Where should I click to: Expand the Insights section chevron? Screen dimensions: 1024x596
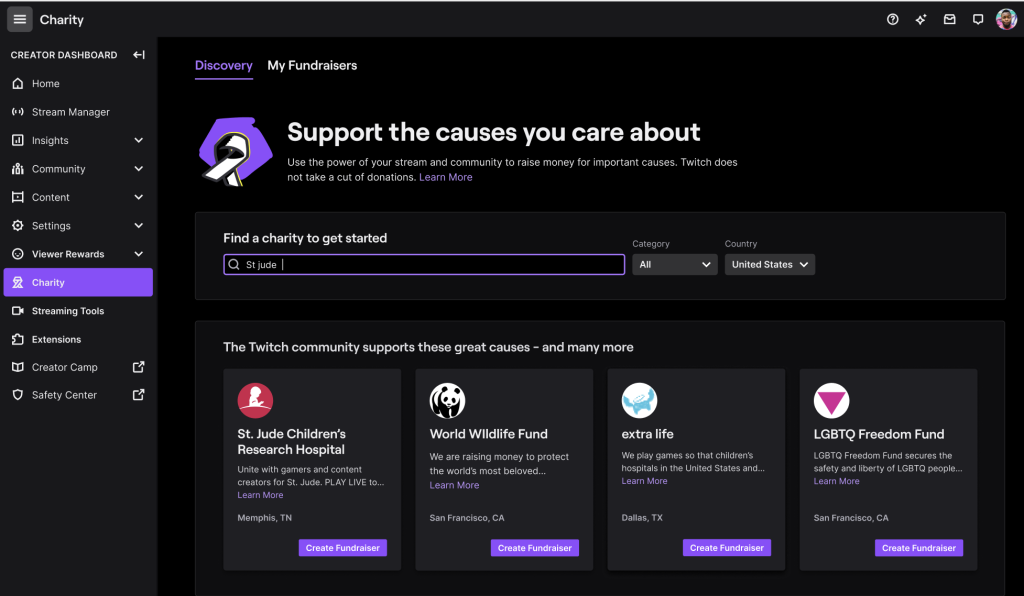[138, 140]
